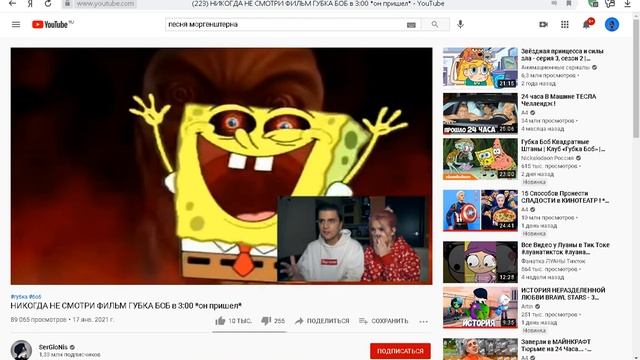Click title Губка Боб Квадратные Штаны Клуб
Image resolution: width=640 pixels, height=360 pixels.
tap(563, 145)
